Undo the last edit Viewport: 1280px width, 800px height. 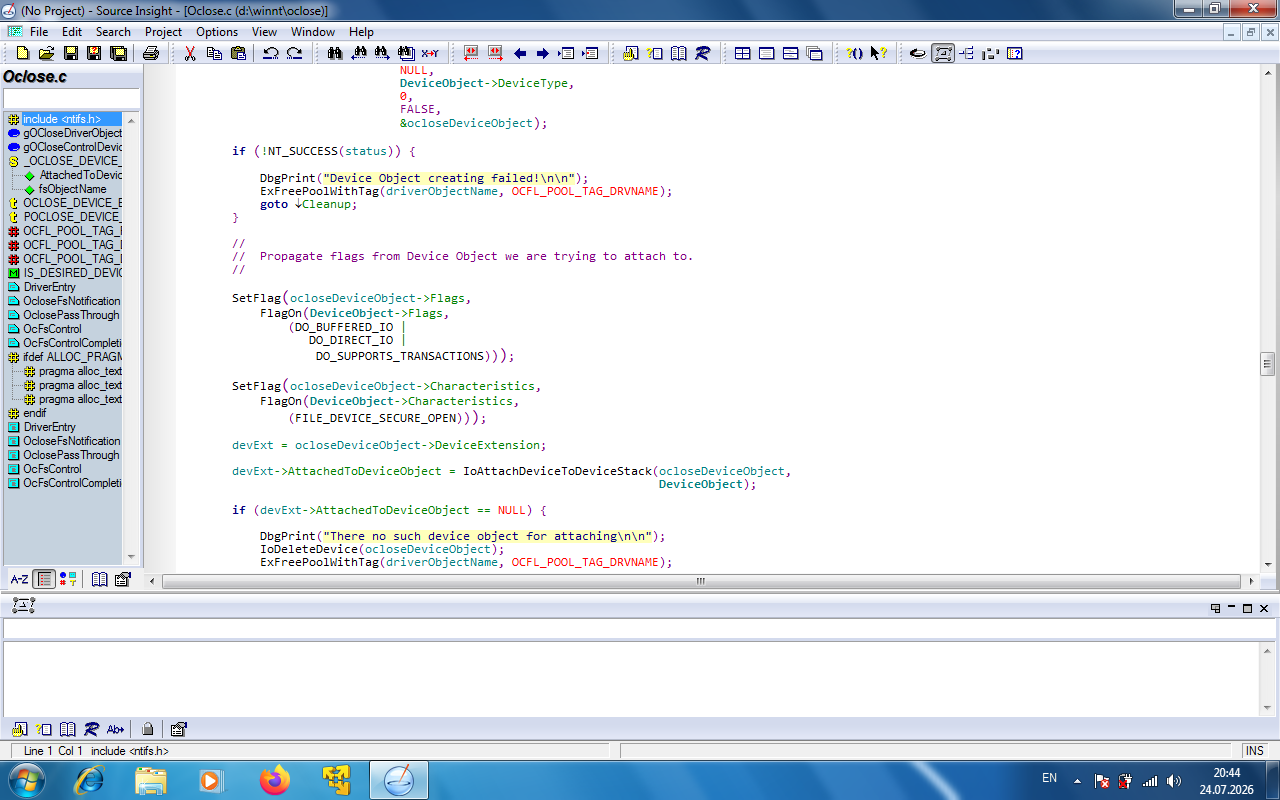(x=271, y=53)
